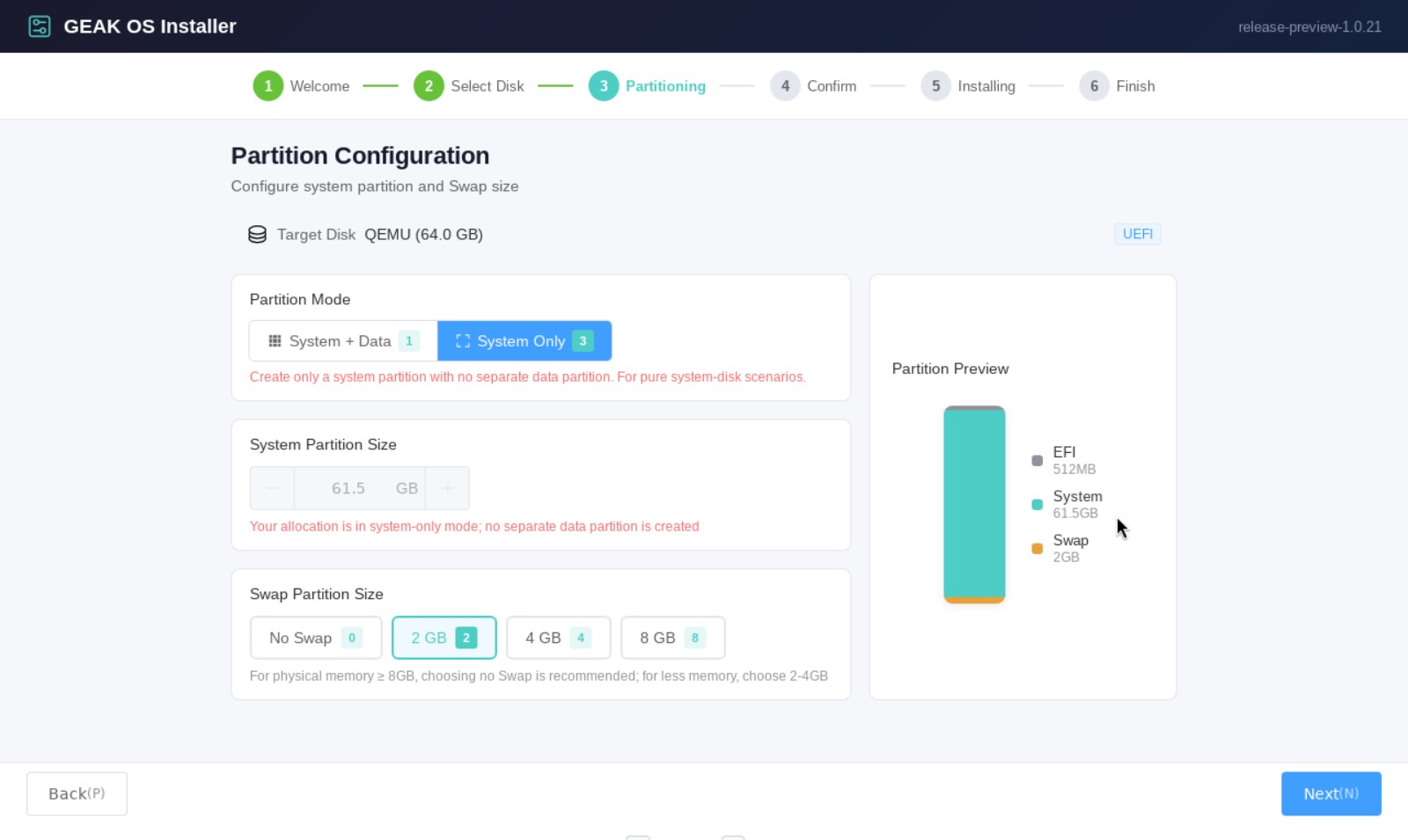Click the Welcome step label
1408x840 pixels.
pyautogui.click(x=319, y=86)
